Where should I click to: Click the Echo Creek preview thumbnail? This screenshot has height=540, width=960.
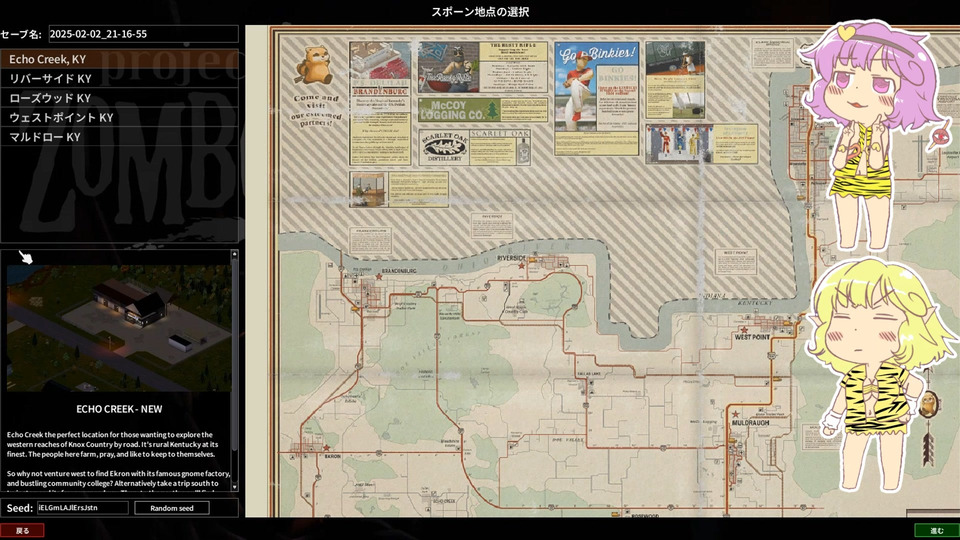tap(119, 328)
